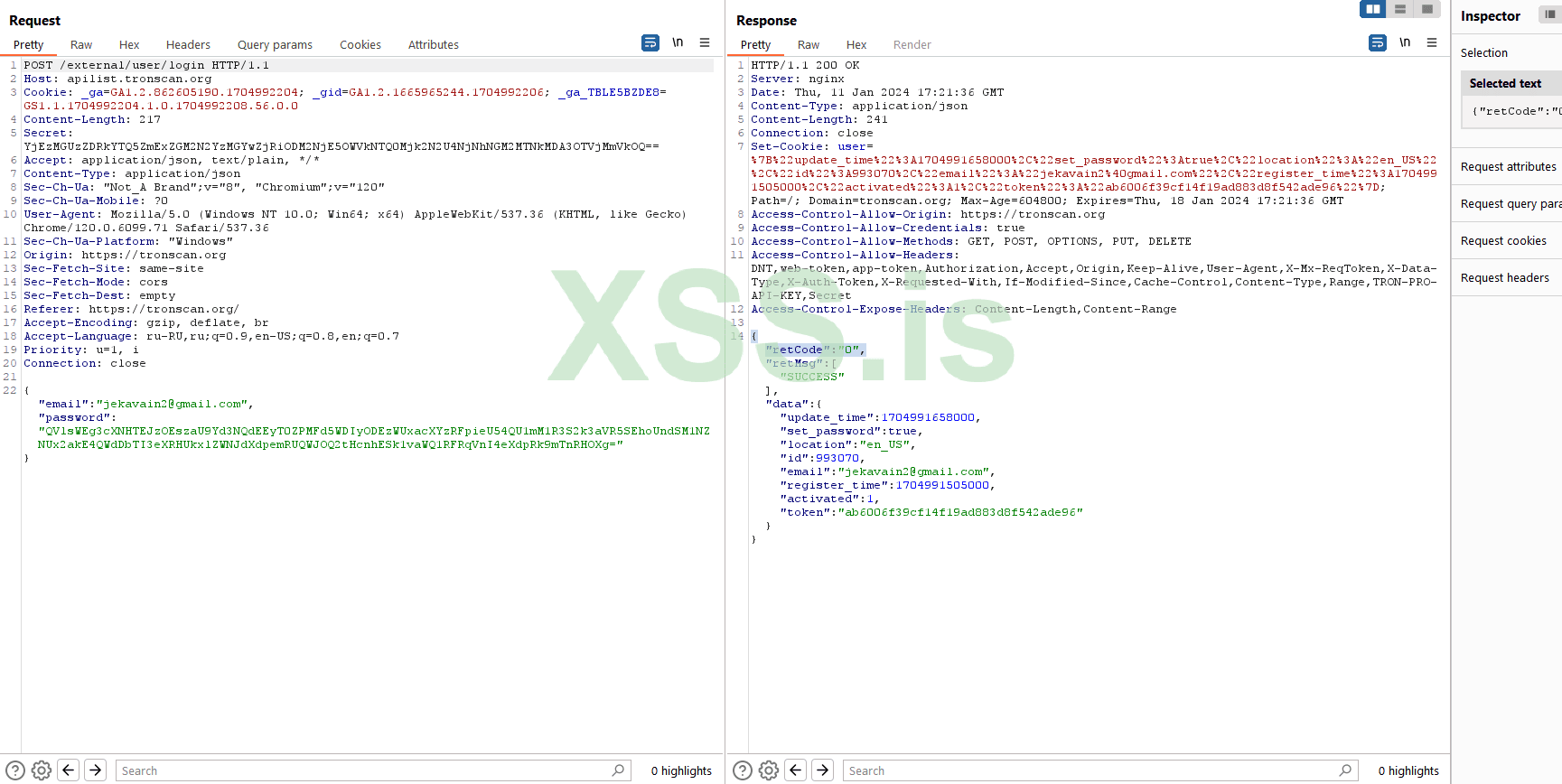Image resolution: width=1562 pixels, height=784 pixels.
Task: Click Access-Control-Allow-Origin header in response
Action: (928, 214)
